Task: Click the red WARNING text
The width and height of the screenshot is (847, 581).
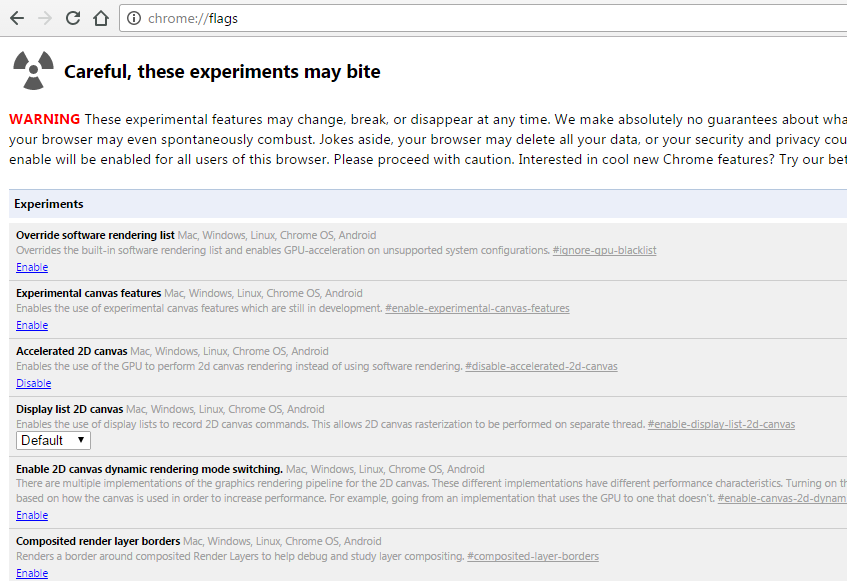Action: [44, 119]
